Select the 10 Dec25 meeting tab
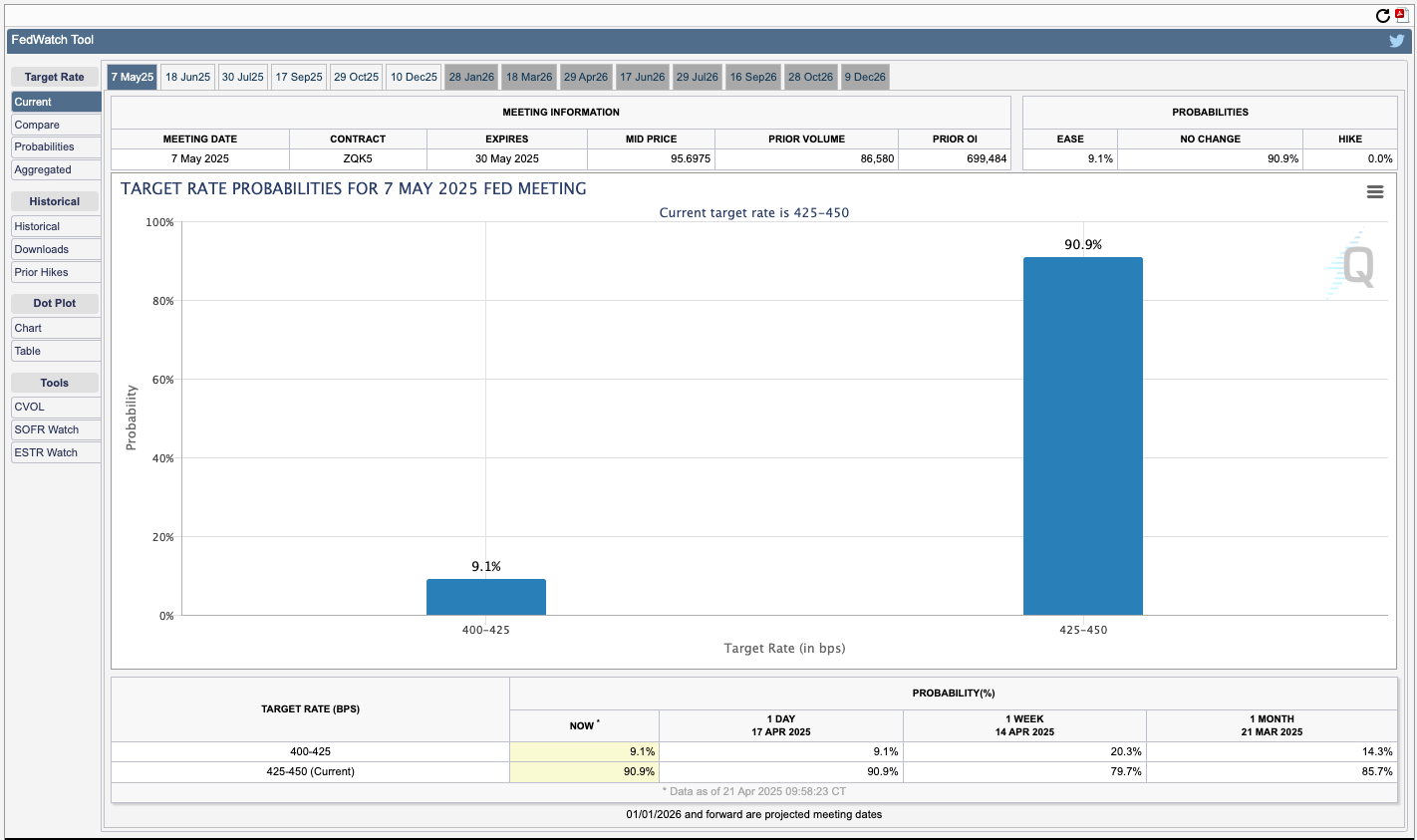Viewport: 1417px width, 840px height. click(x=414, y=77)
